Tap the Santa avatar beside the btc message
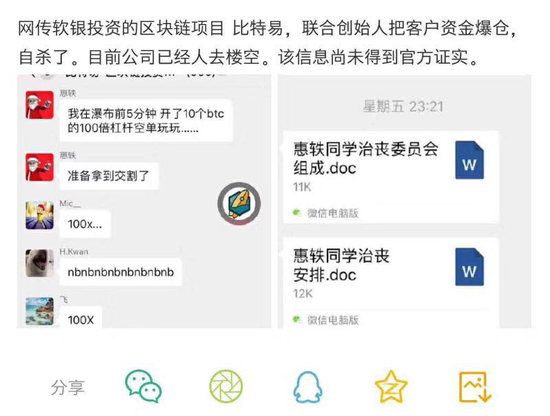550x416 pixels. coord(40,105)
